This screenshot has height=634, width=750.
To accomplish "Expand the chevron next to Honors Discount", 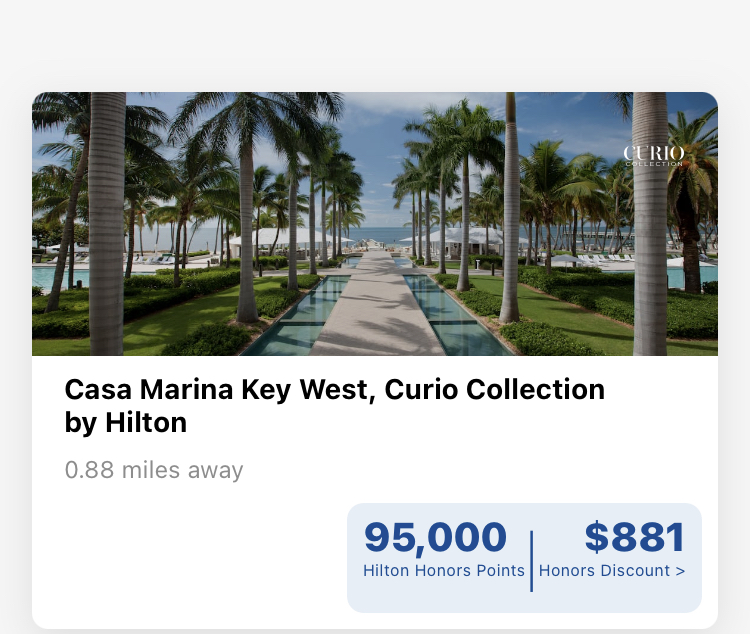I will click(x=681, y=571).
